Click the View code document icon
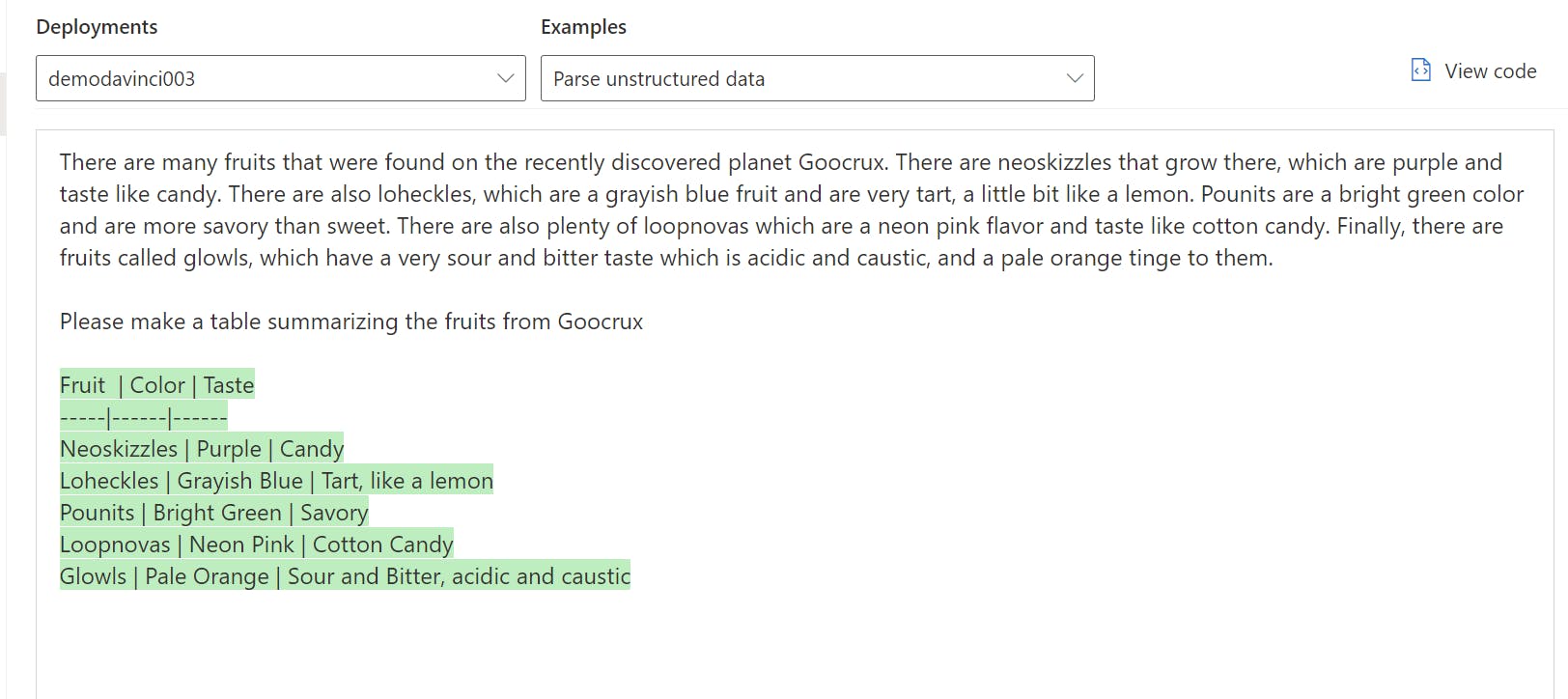Viewport: 1568px width, 699px height. tap(1420, 70)
